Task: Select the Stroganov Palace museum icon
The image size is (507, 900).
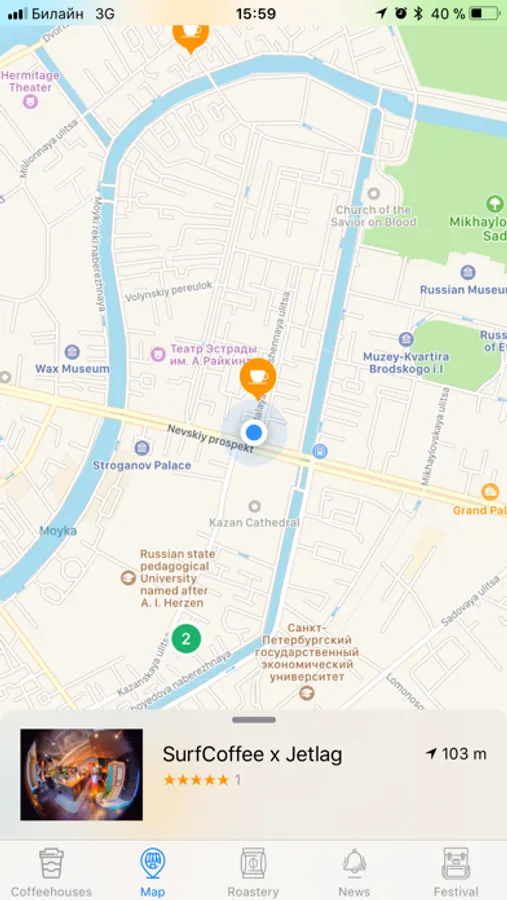Action: click(142, 448)
